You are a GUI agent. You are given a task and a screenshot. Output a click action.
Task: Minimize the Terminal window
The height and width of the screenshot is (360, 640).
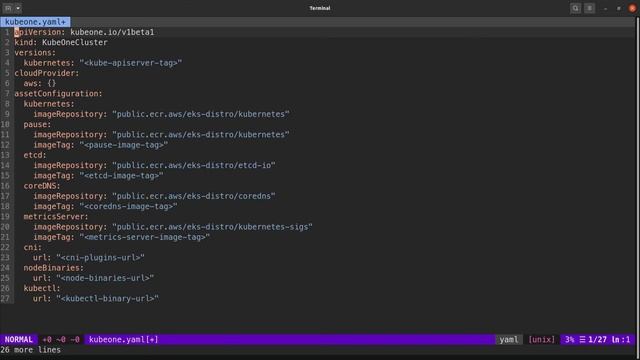click(x=605, y=8)
